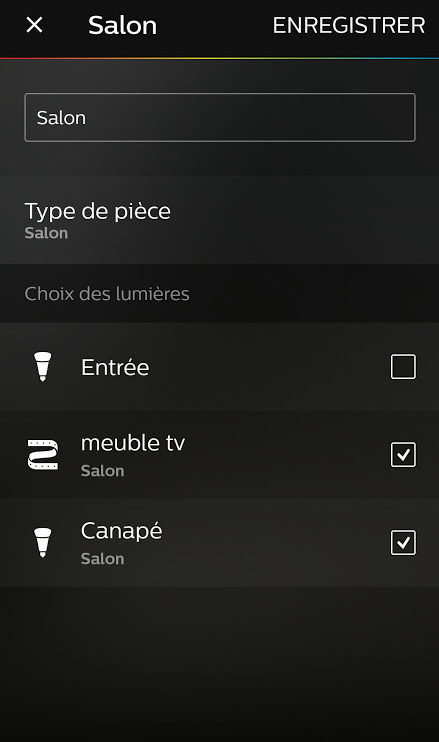Viewport: 439px width, 742px height.
Task: Select the Canapé light label
Action: coord(122,531)
